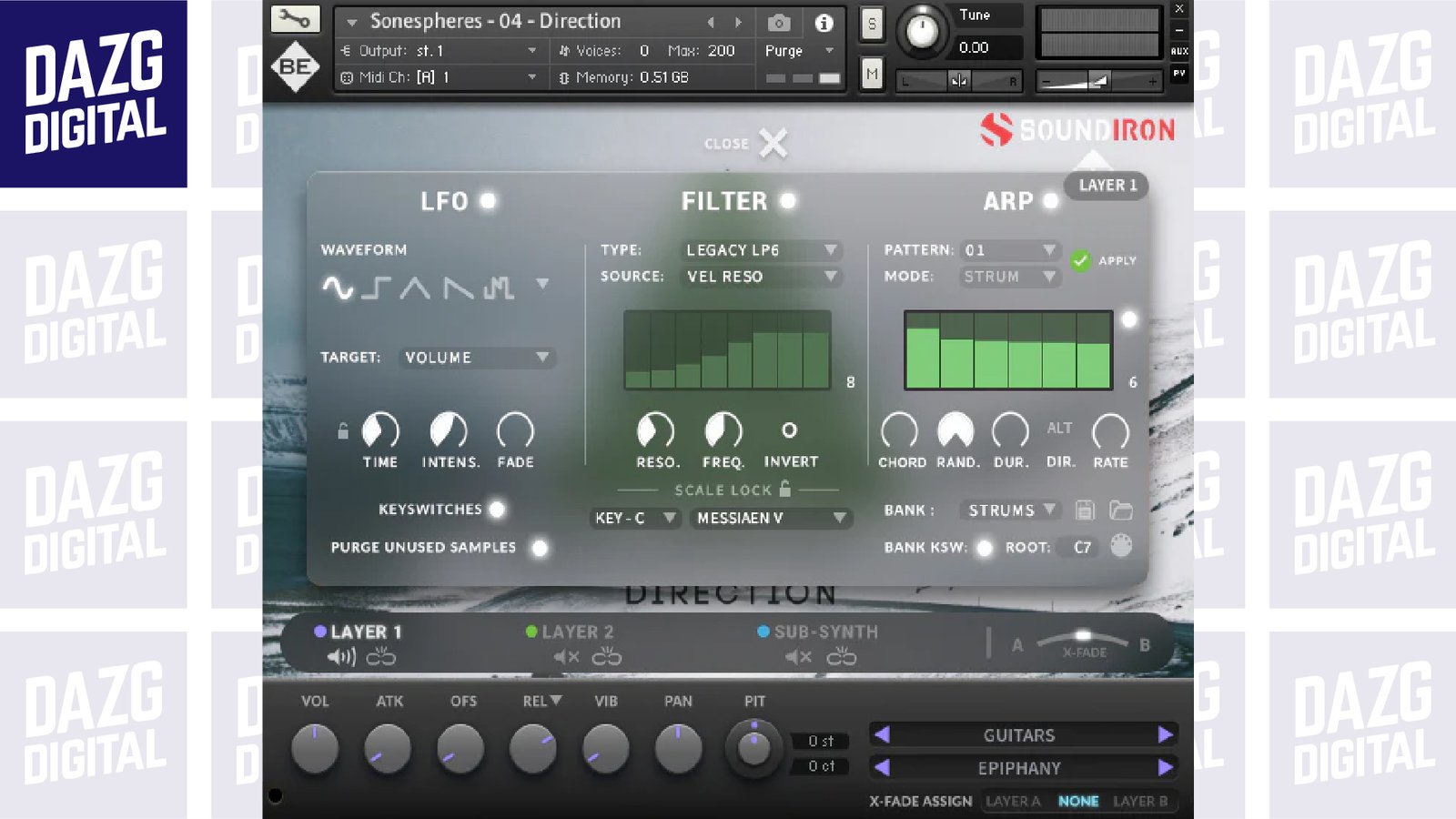Adjust the X-FADE A/B slider
This screenshot has width=1456, height=819.
1082,637
